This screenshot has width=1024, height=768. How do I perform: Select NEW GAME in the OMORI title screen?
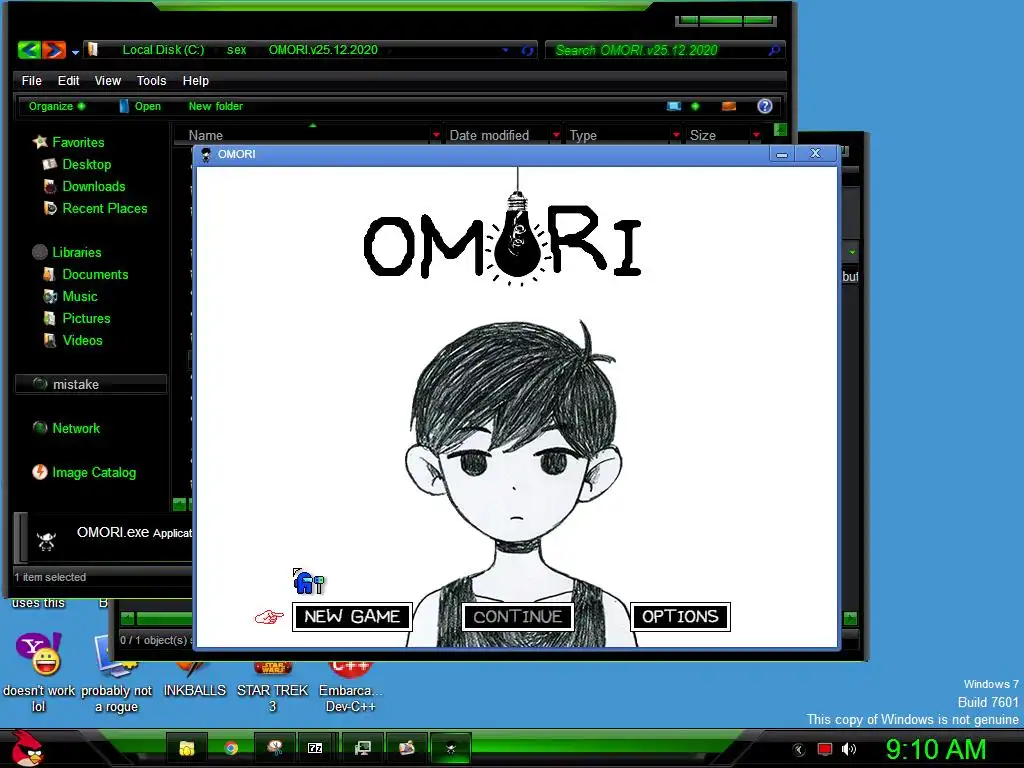[x=352, y=616]
